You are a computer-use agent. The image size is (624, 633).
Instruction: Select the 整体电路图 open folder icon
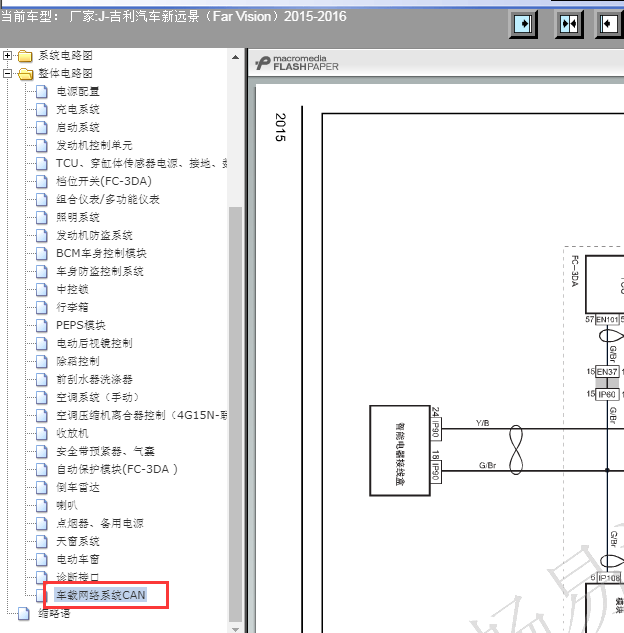tap(26, 73)
